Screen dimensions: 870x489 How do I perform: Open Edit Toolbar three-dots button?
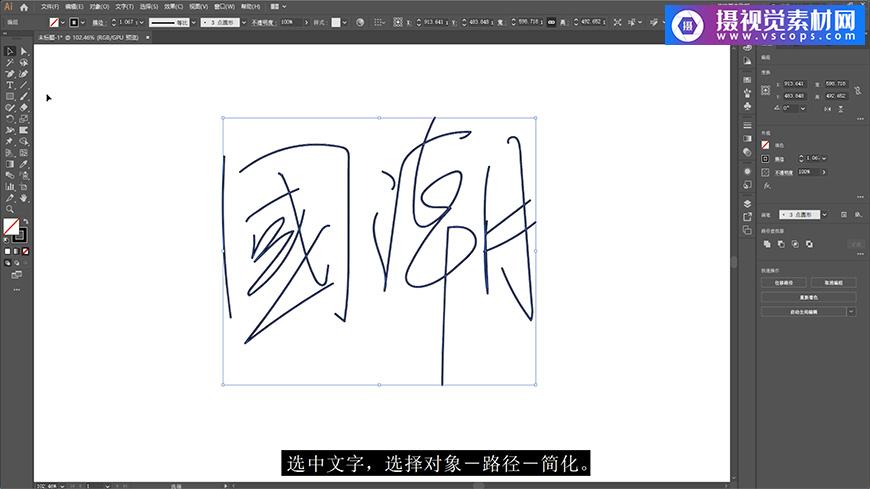[17, 290]
